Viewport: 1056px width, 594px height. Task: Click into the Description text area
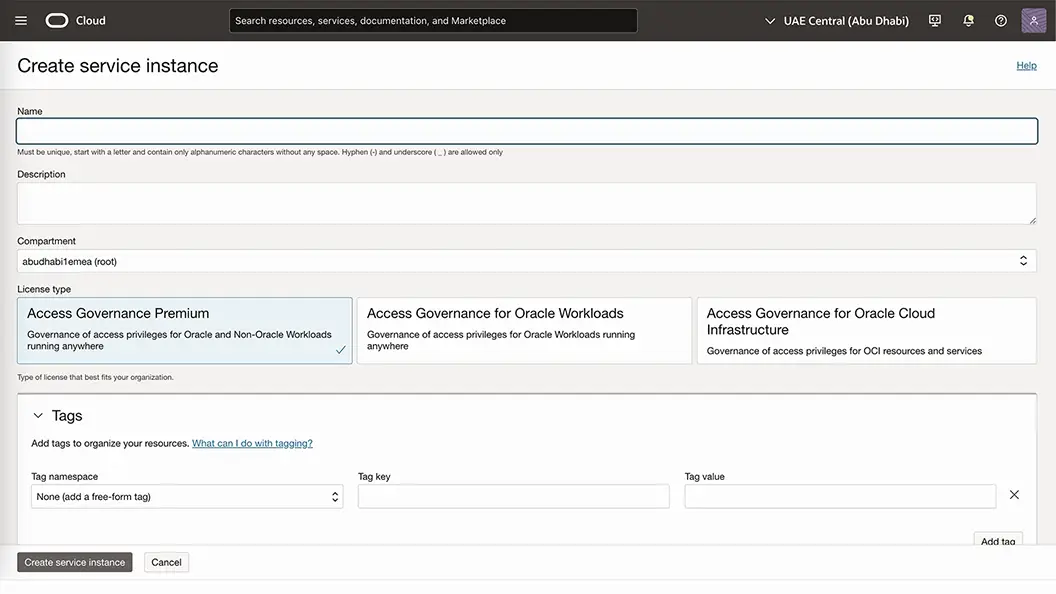527,203
